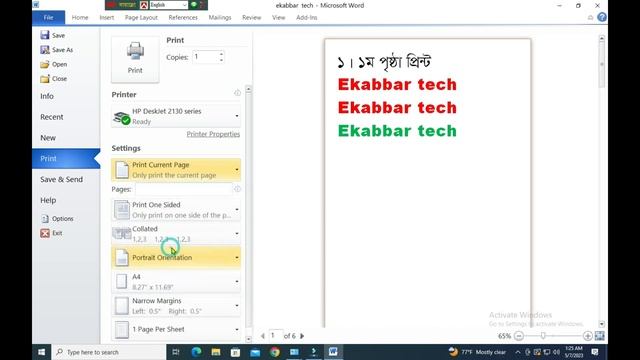Open the blue File tab

[x=49, y=18]
